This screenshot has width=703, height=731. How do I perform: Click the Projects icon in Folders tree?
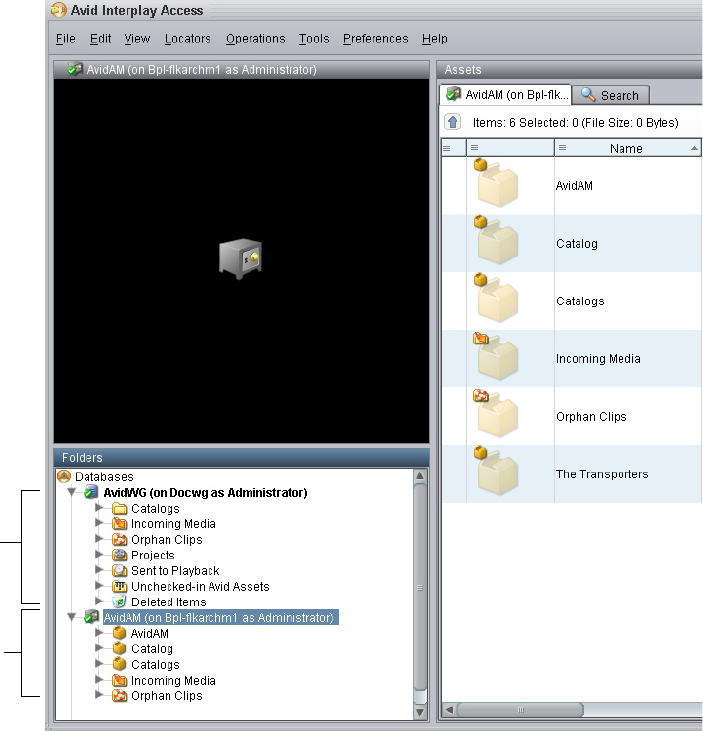click(120, 555)
